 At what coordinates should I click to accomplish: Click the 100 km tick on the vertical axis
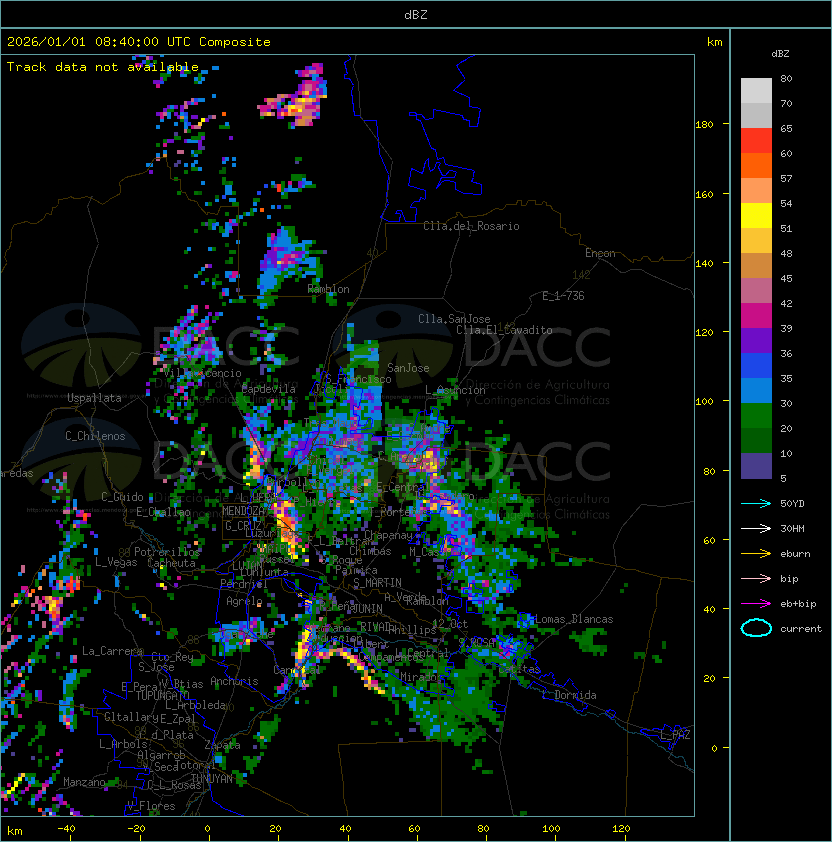[x=704, y=402]
